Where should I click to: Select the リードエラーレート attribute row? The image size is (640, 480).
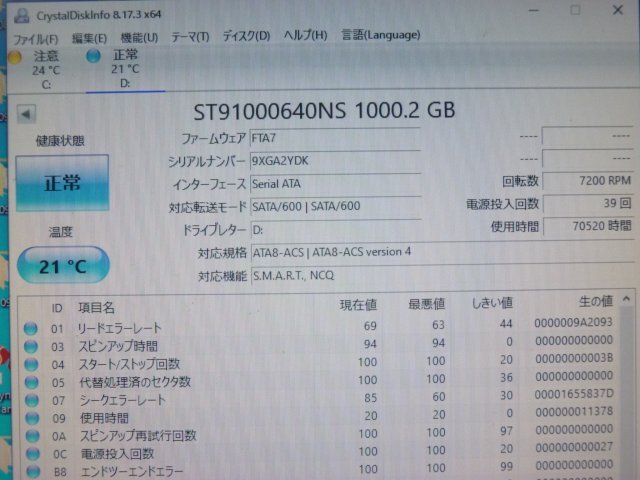coord(320,327)
